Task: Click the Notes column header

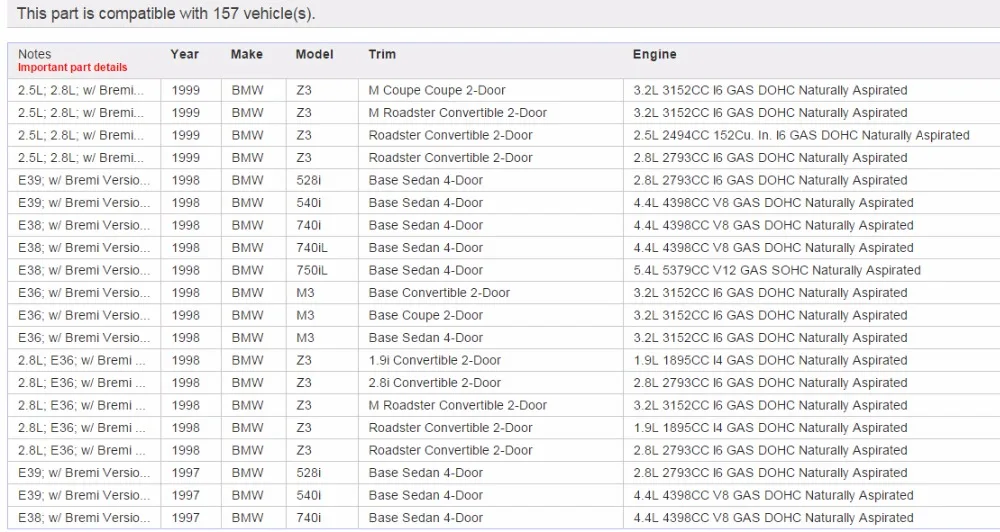Action: (x=34, y=54)
